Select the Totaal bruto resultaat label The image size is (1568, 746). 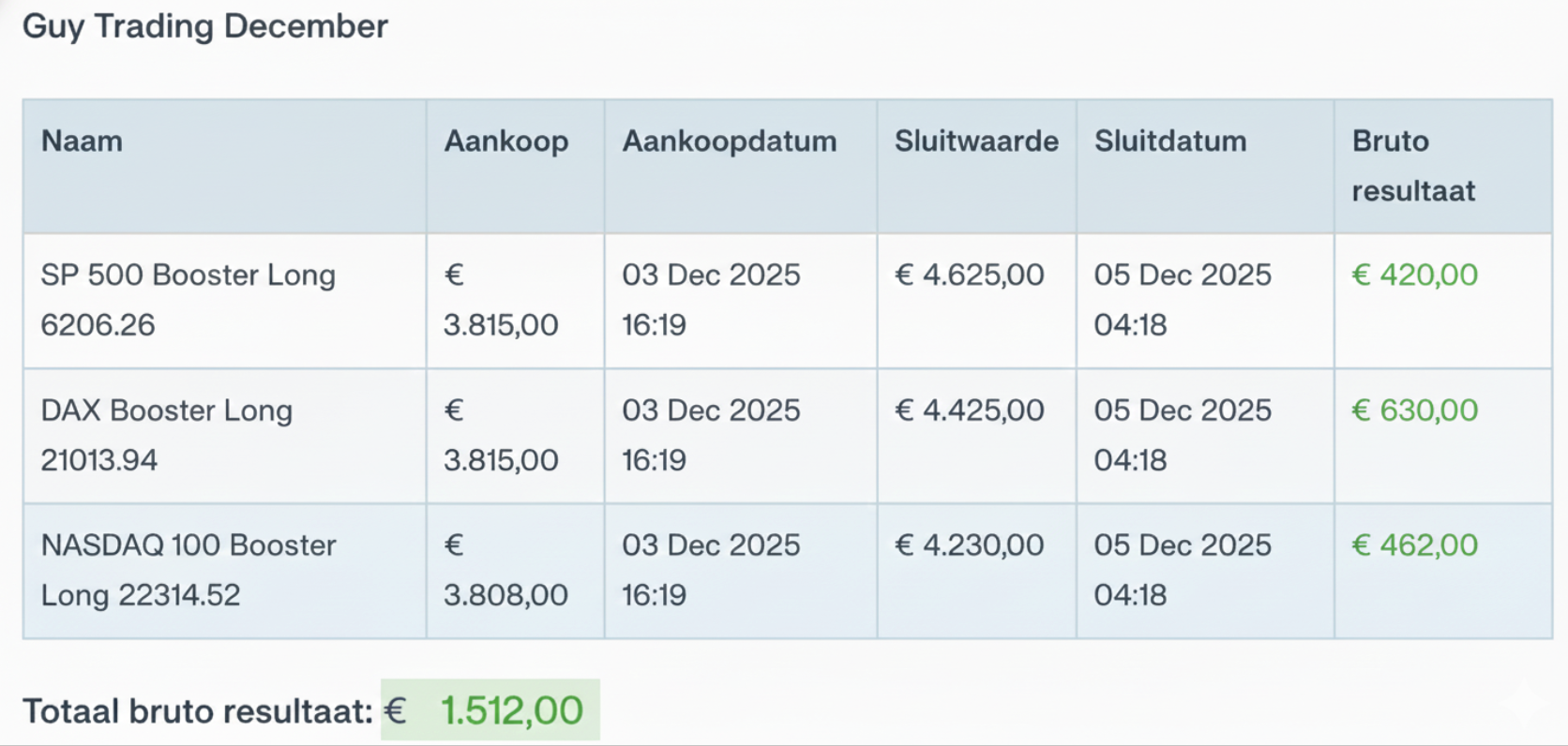tap(198, 711)
